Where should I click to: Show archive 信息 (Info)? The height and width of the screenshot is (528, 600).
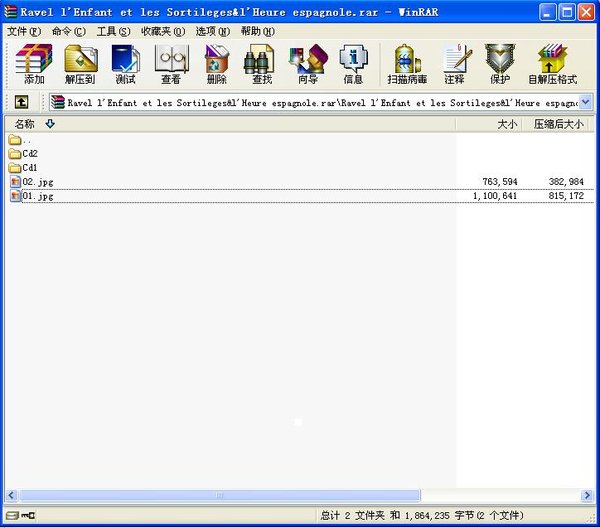[353, 64]
